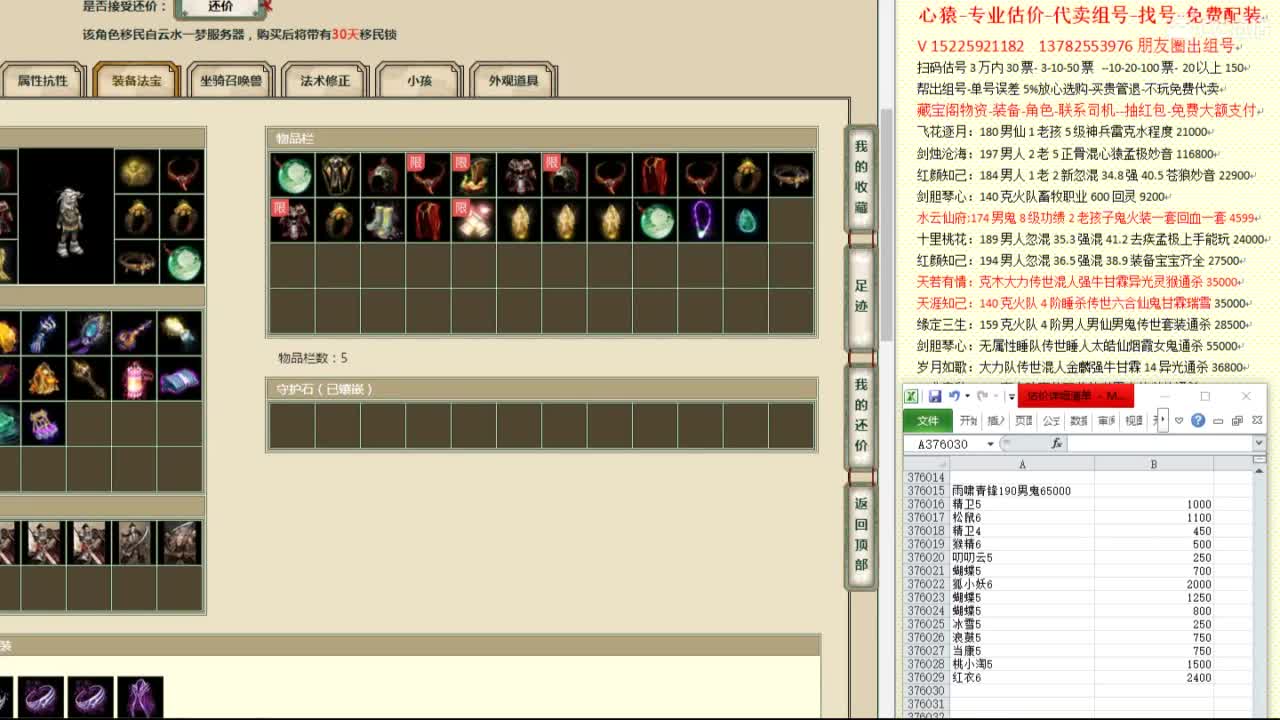This screenshot has height=720, width=1280.
Task: Click the heart icon on the Excel ribbon
Action: click(x=1181, y=421)
